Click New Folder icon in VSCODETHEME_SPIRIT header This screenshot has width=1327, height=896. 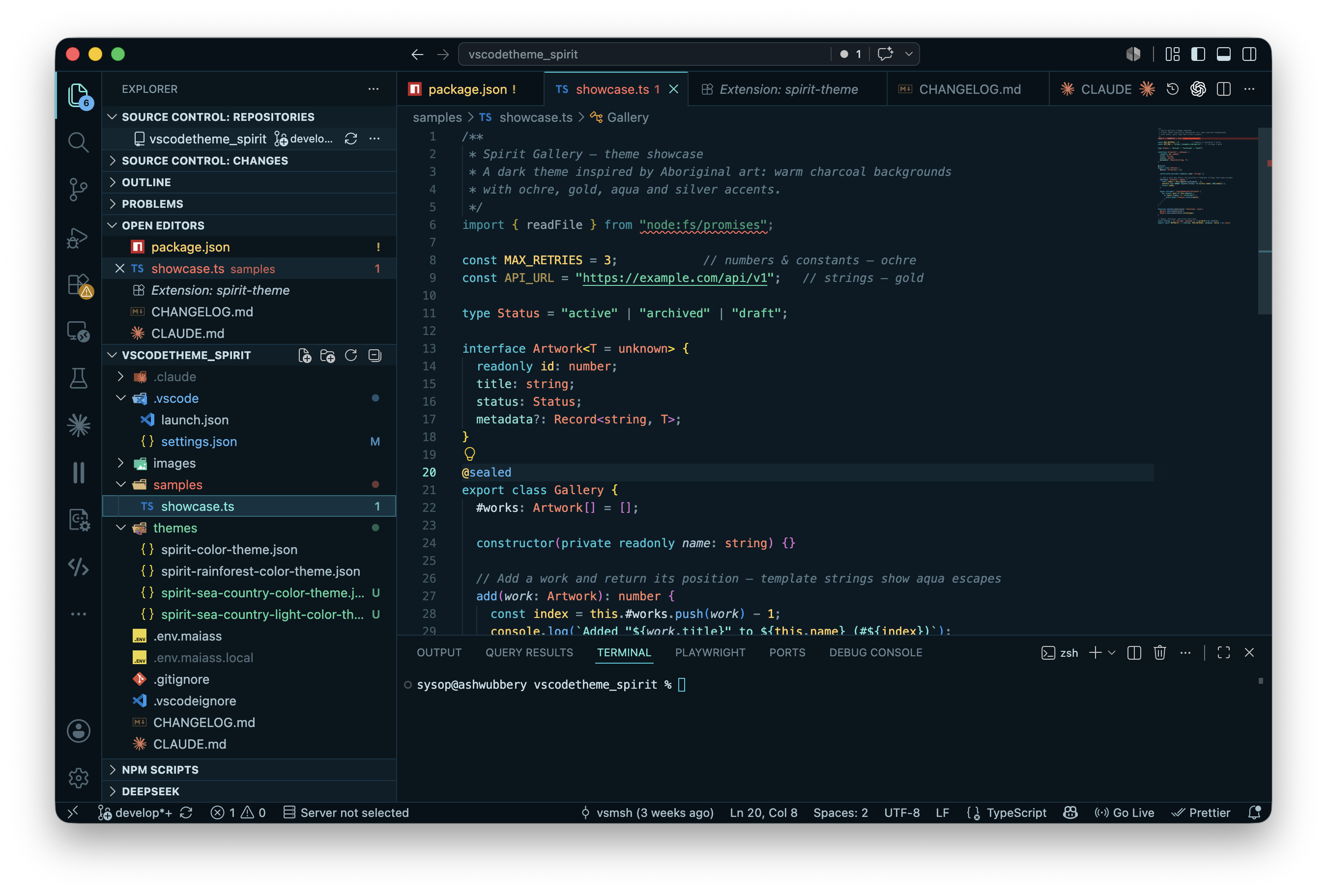tap(327, 356)
